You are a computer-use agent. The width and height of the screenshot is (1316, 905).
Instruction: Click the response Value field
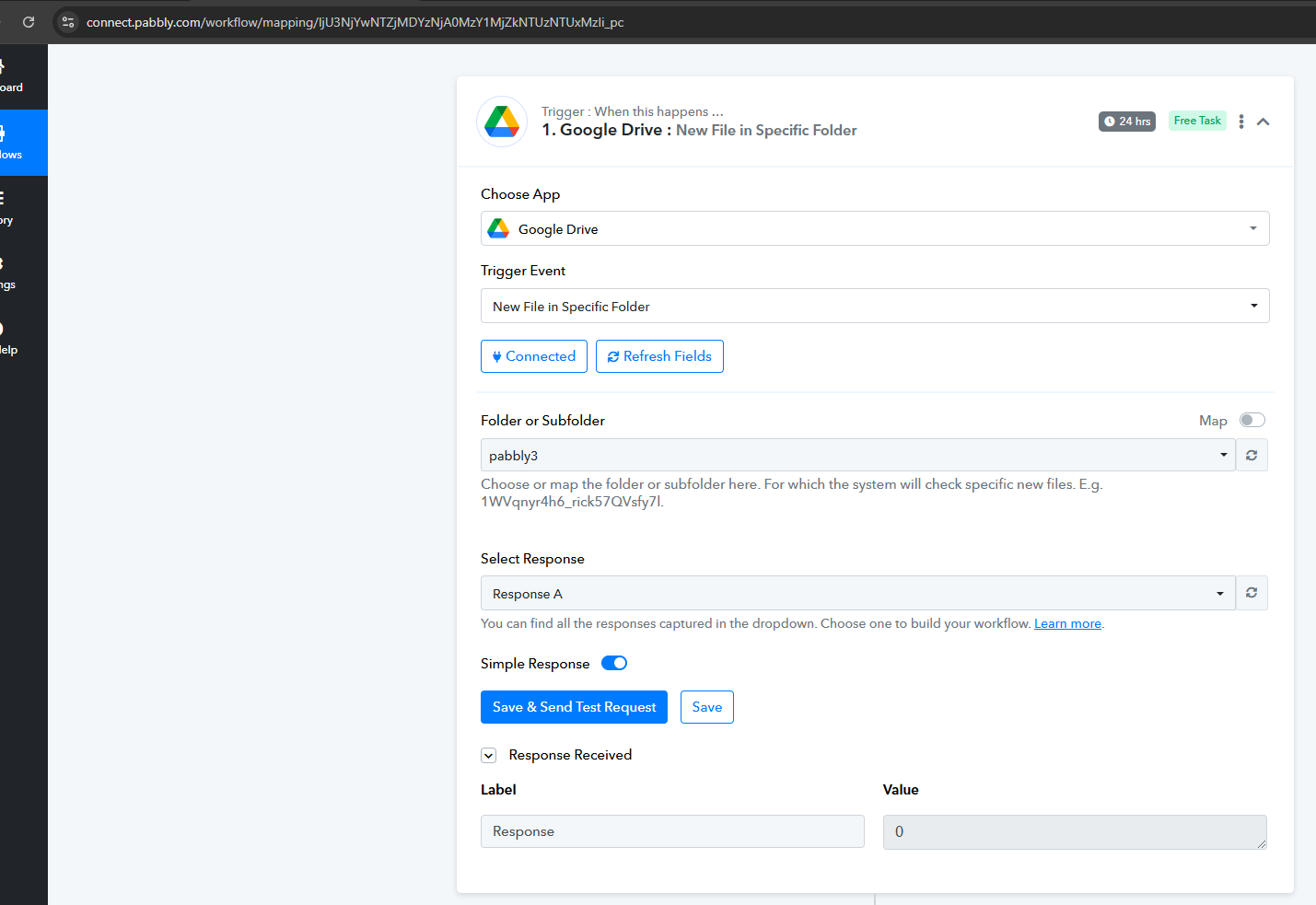[1075, 831]
